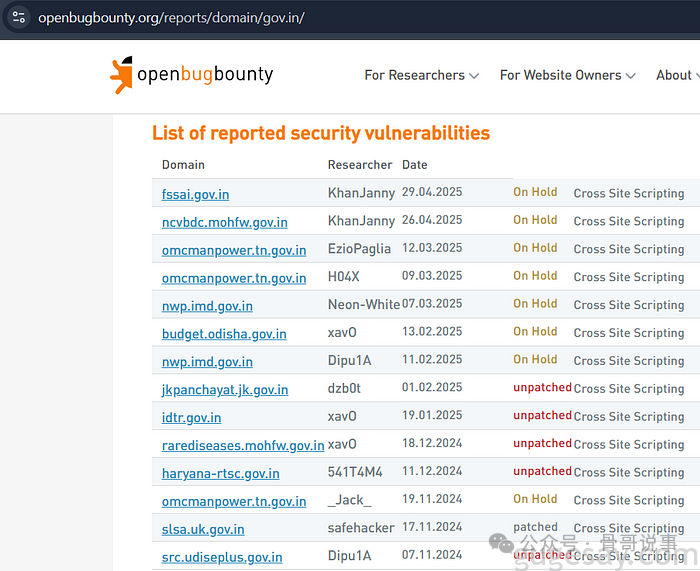This screenshot has height=571, width=700.
Task: Click the date 01.02.2025
Action: tap(432, 388)
